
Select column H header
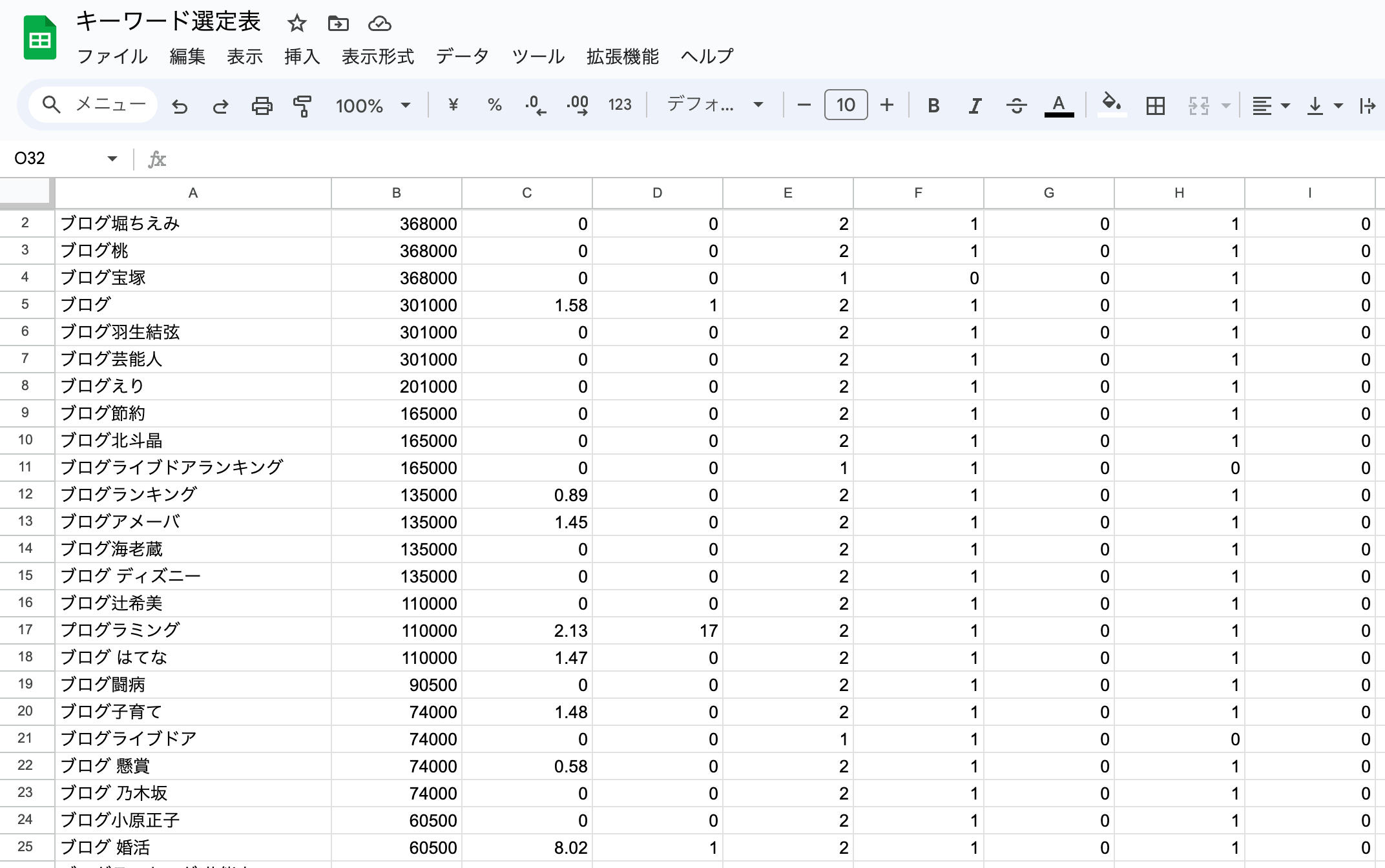[x=1180, y=193]
